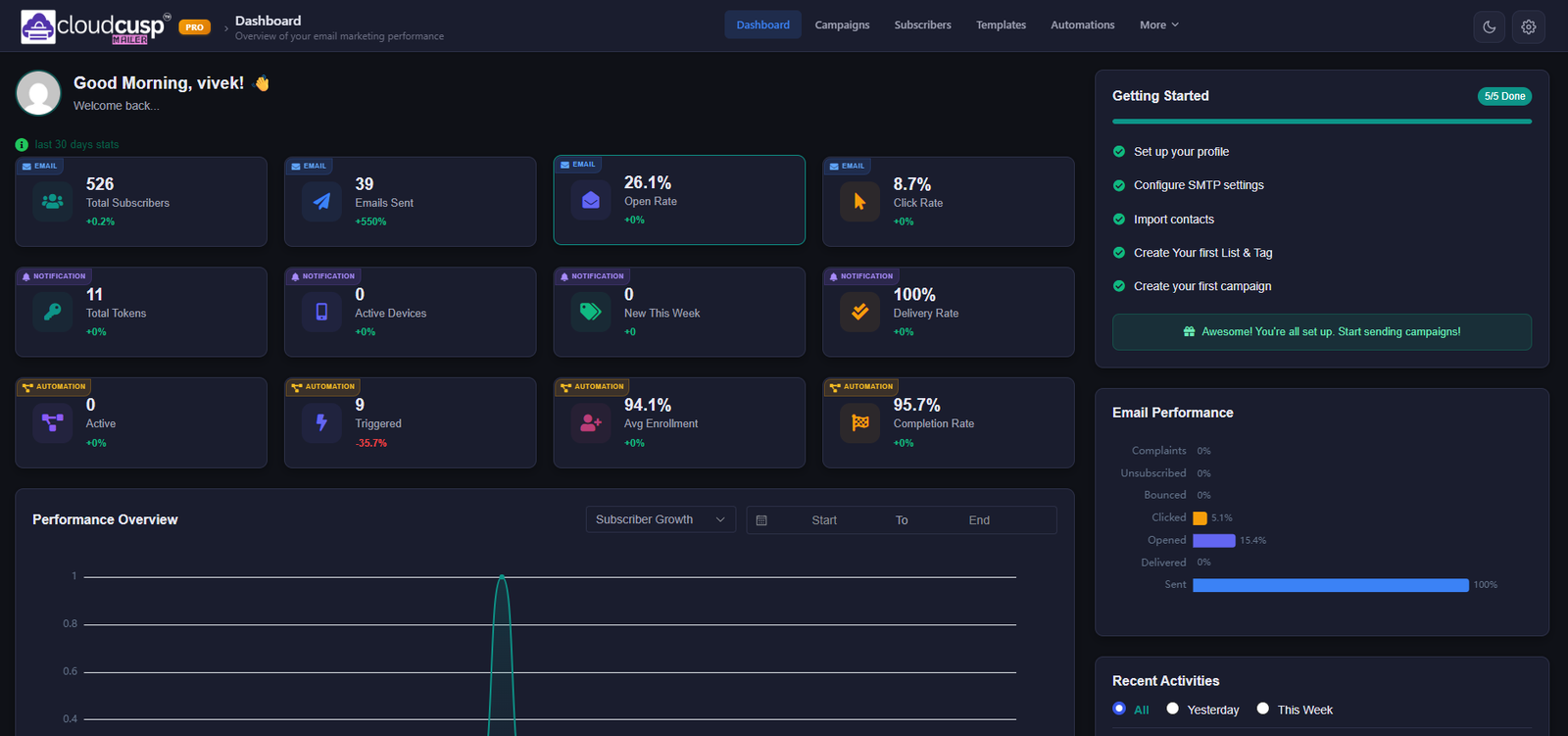This screenshot has width=1568, height=736.
Task: Click the 95.7% Completion Rate value
Action: (916, 405)
